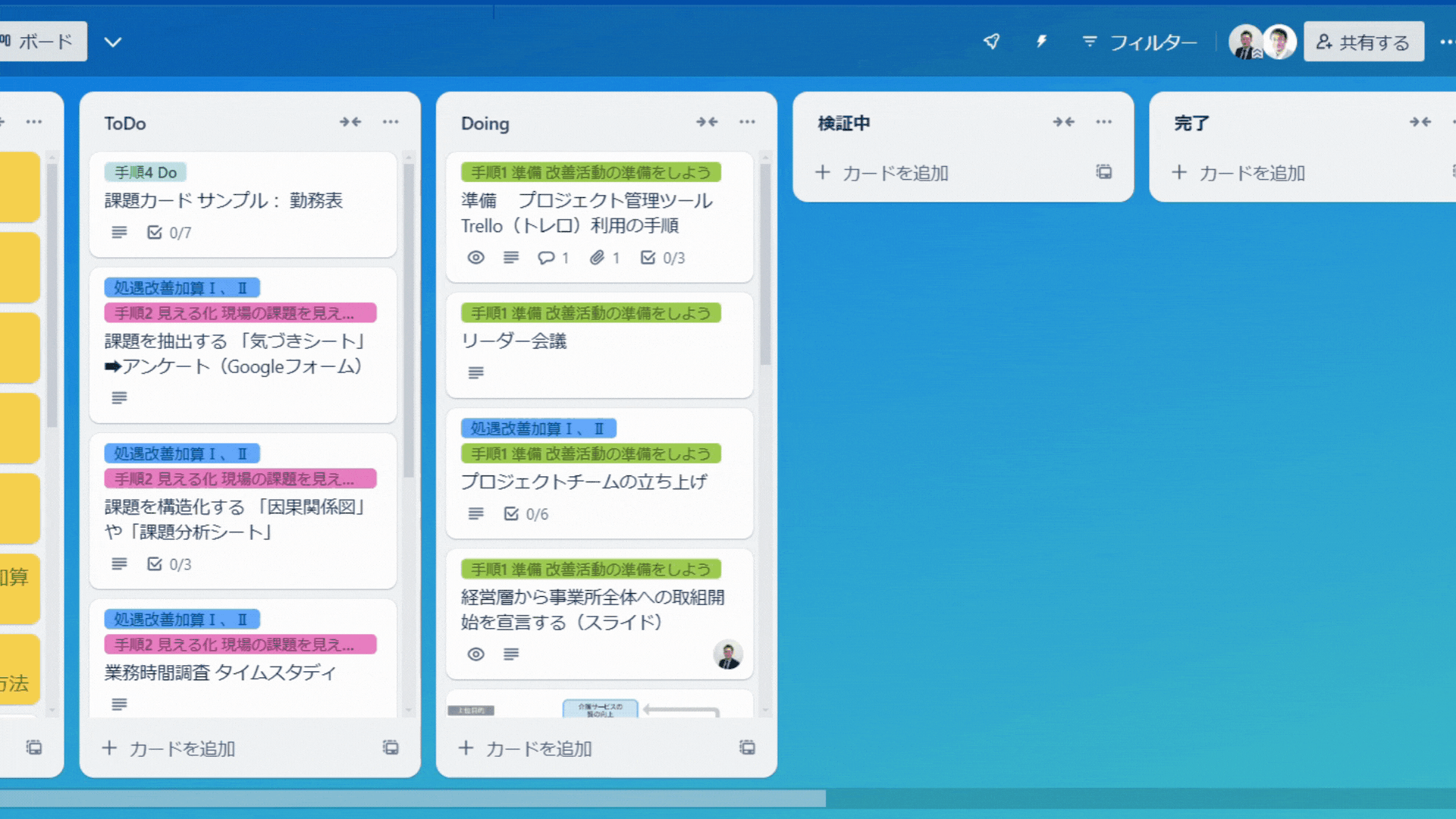Add a card at bottom of Doing list
The width and height of the screenshot is (1456, 819).
coord(526,748)
